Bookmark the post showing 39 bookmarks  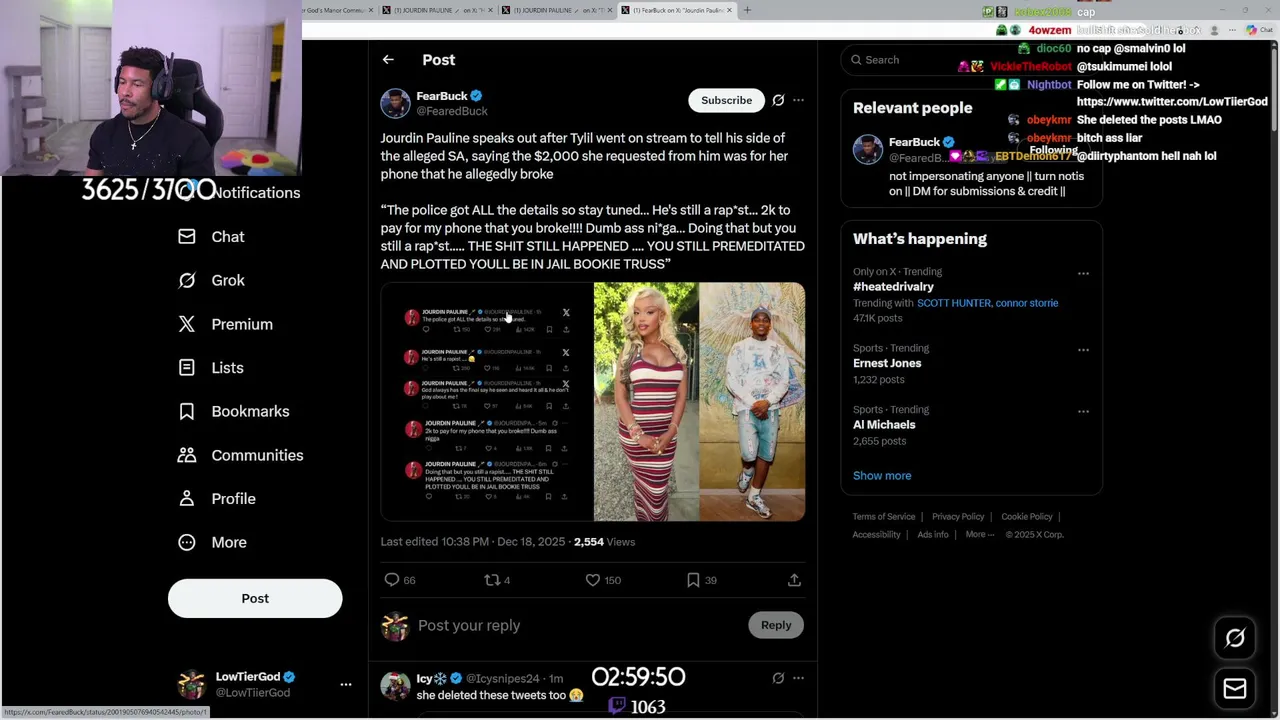(x=693, y=580)
